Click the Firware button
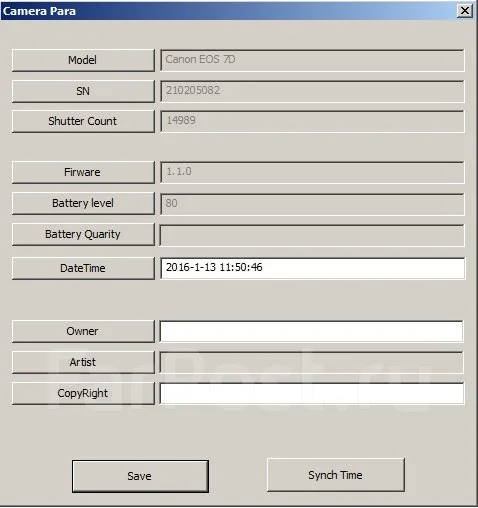Screen dimensions: 478x508 coord(83,172)
